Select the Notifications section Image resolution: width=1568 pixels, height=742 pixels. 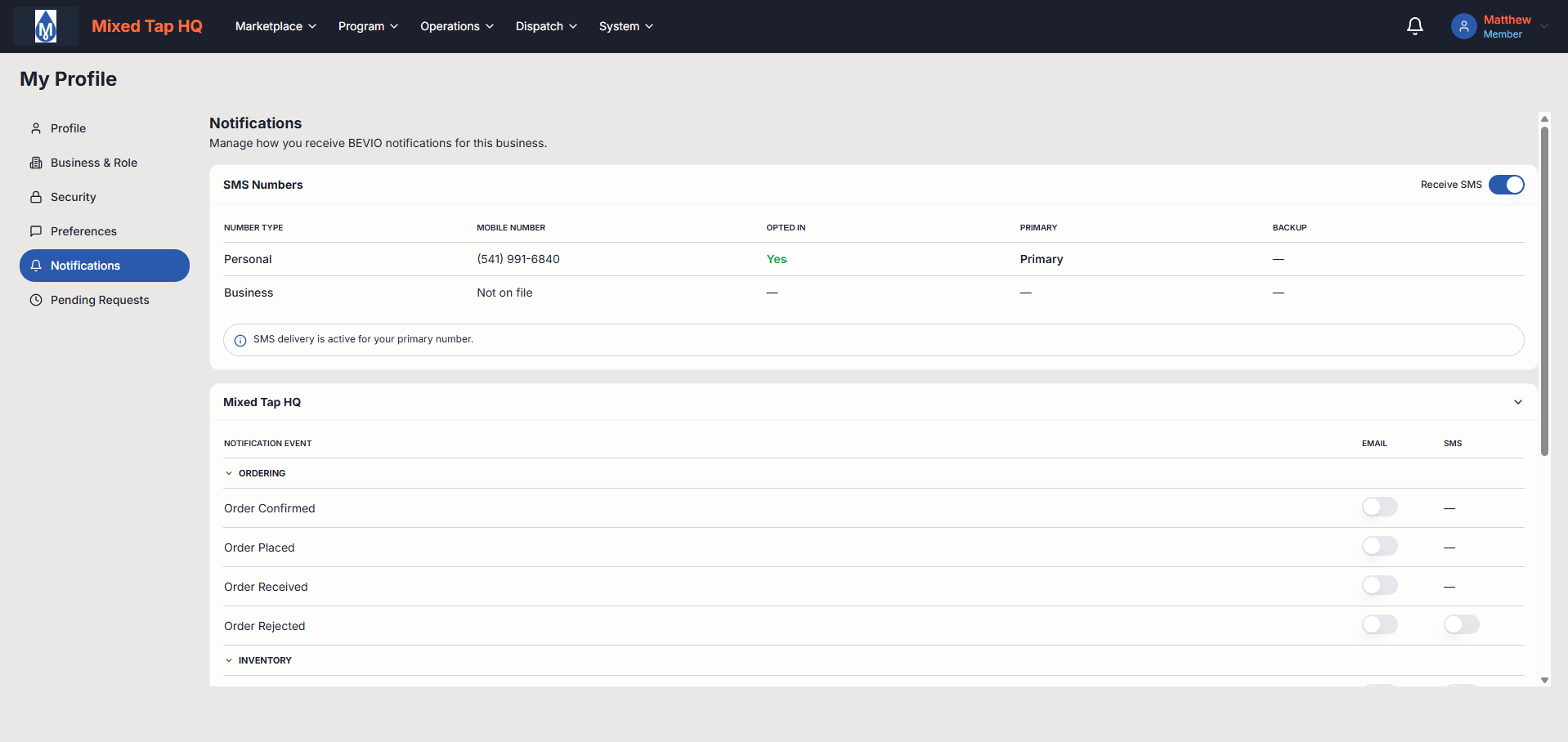tap(105, 266)
